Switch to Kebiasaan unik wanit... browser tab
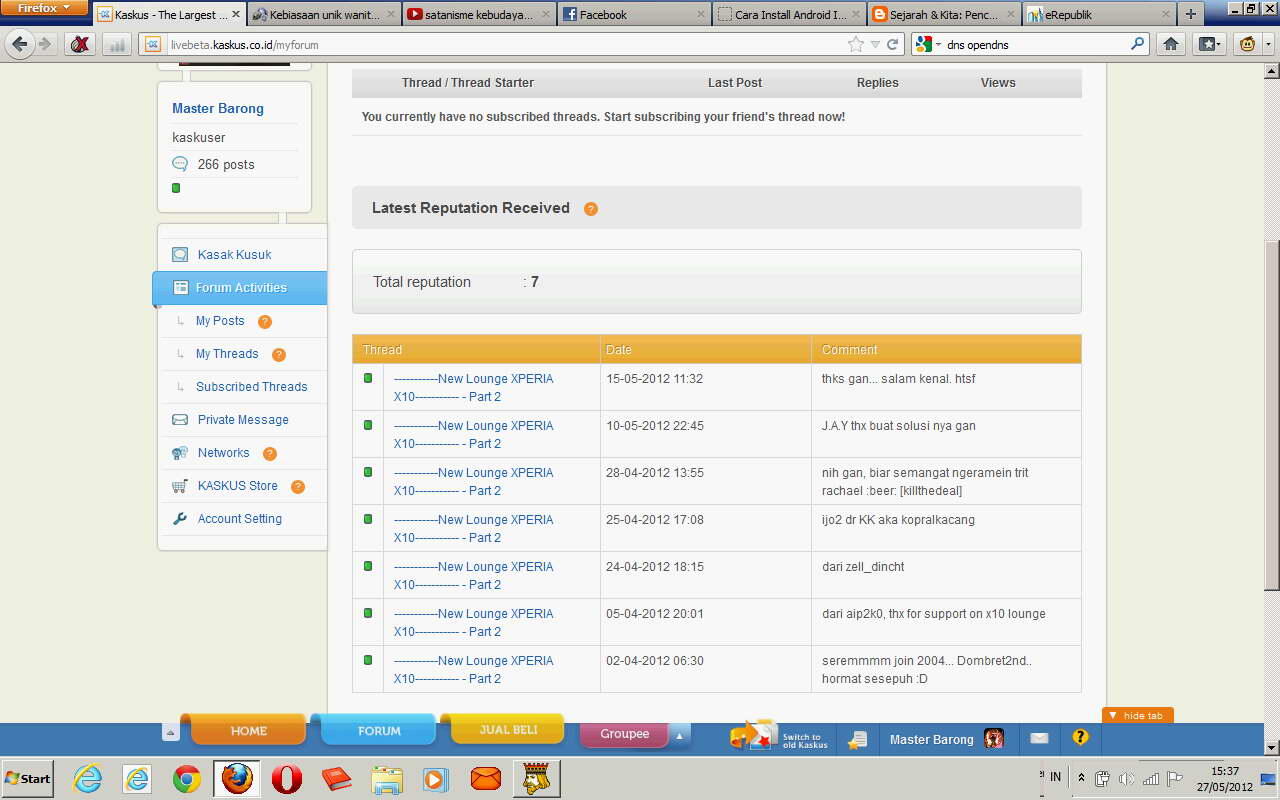The height and width of the screenshot is (800, 1280). coord(323,15)
